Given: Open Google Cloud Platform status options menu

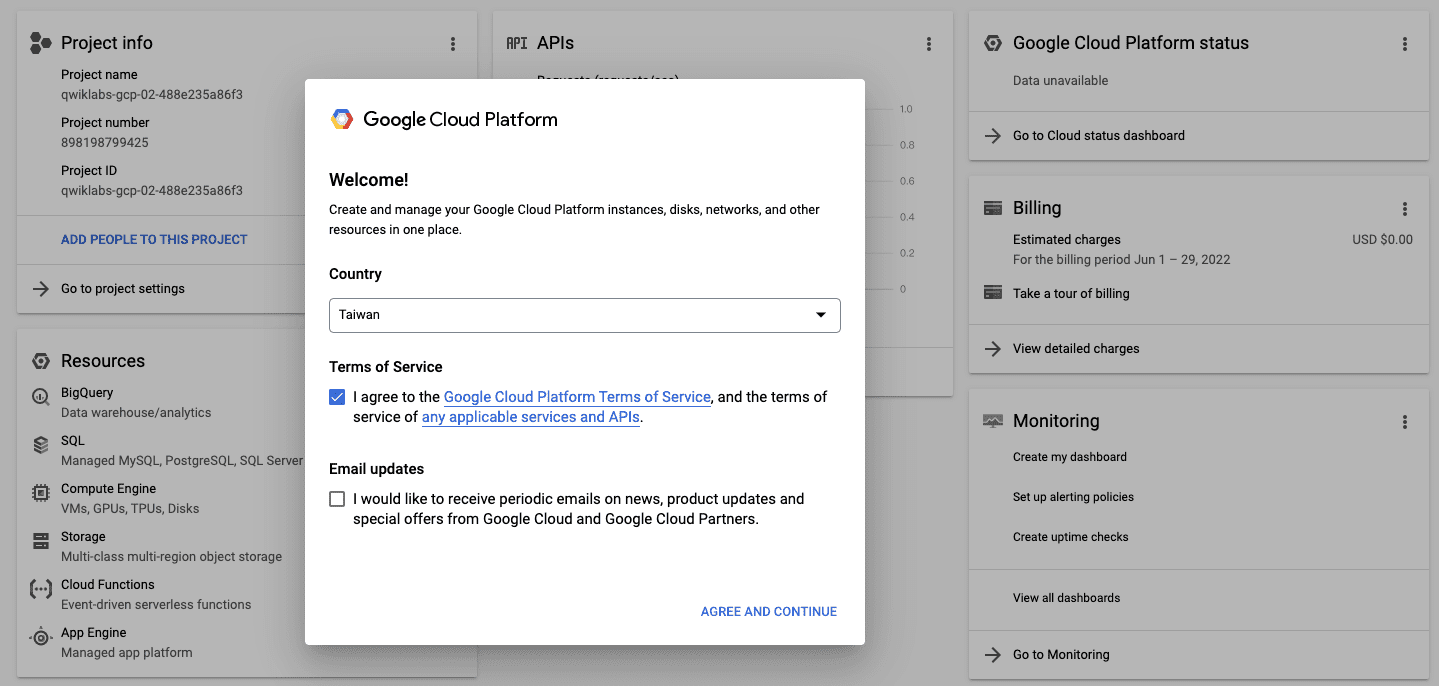Looking at the screenshot, I should pos(1405,44).
